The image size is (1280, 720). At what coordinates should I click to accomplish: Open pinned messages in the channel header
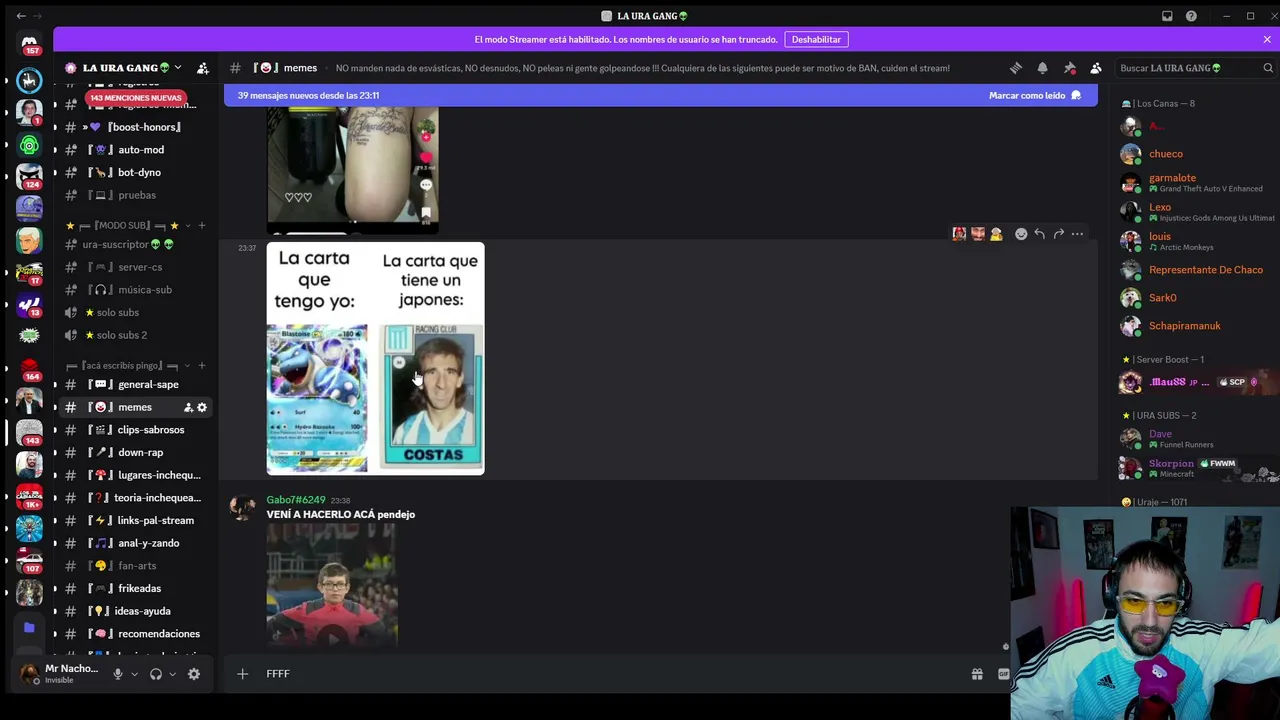click(1069, 68)
